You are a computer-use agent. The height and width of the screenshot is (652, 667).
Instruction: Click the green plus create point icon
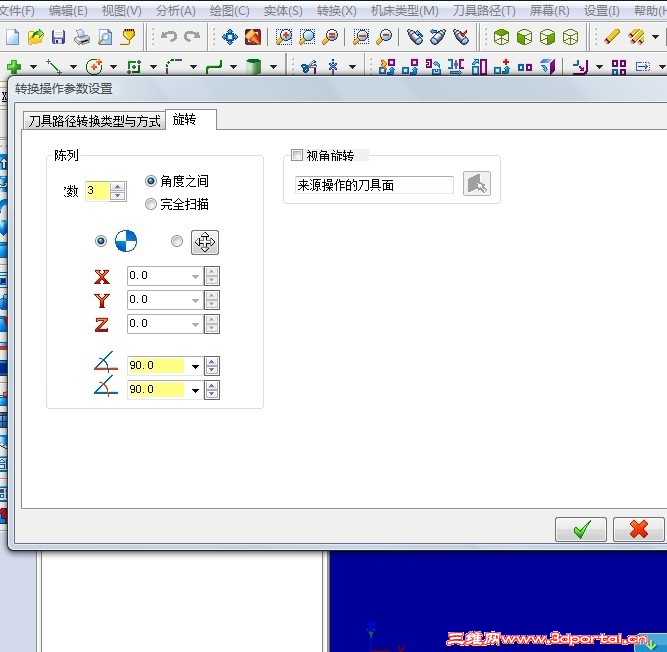point(14,66)
